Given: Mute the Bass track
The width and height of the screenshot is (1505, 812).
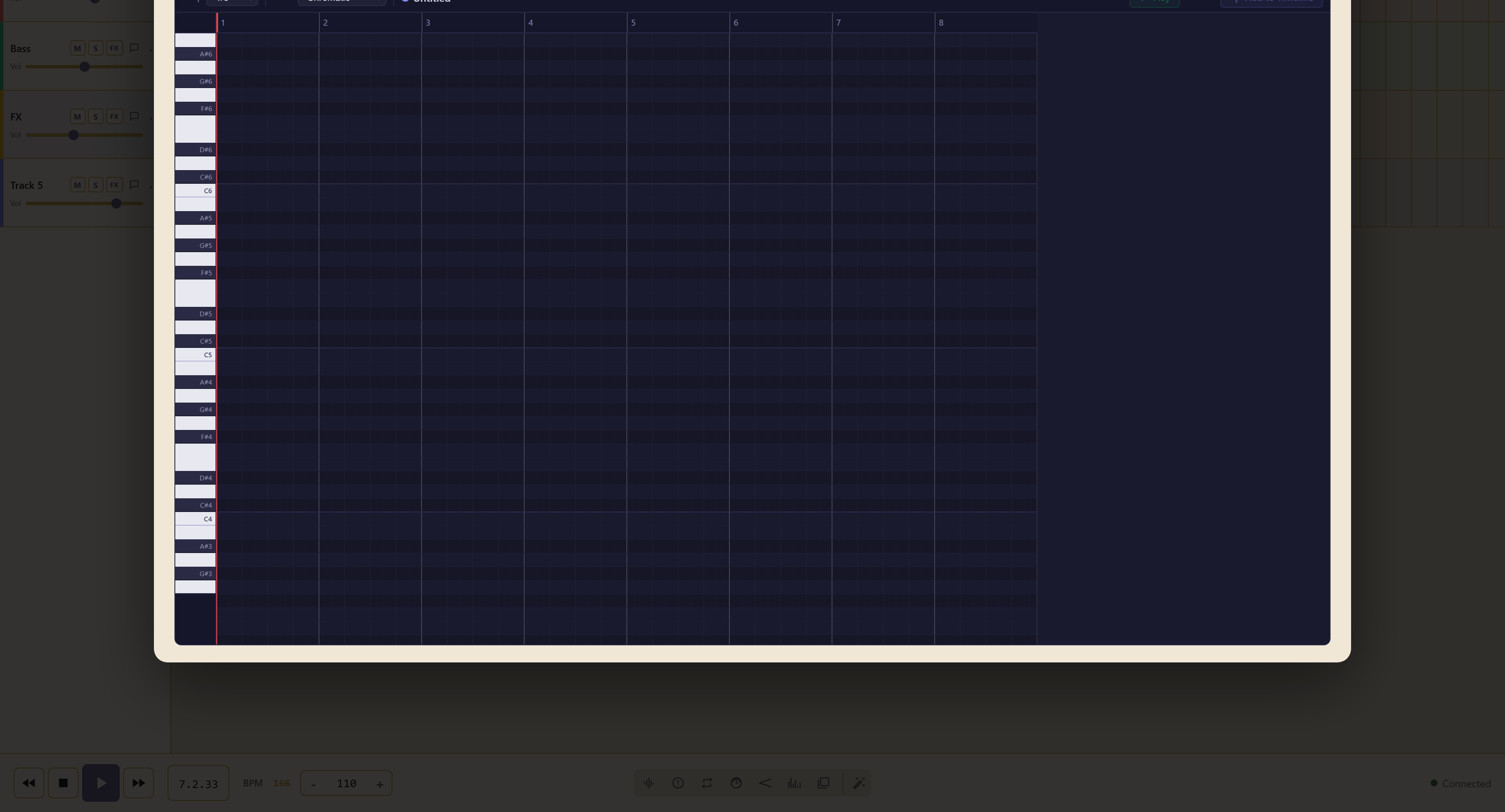Looking at the screenshot, I should point(77,48).
